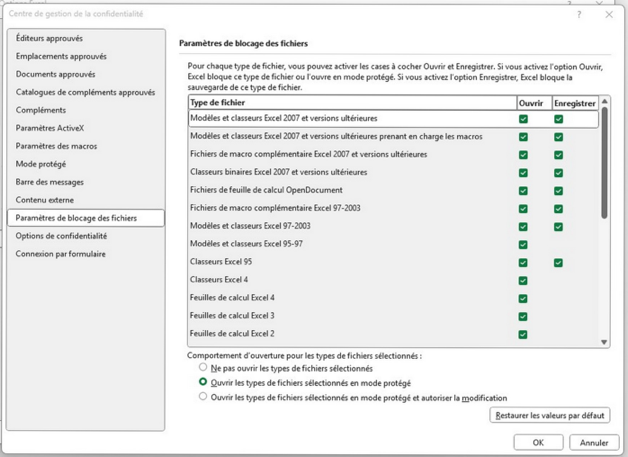Viewport: 628px width, 457px height.
Task: Select row Classeurs Excel 95
Action: point(393,262)
